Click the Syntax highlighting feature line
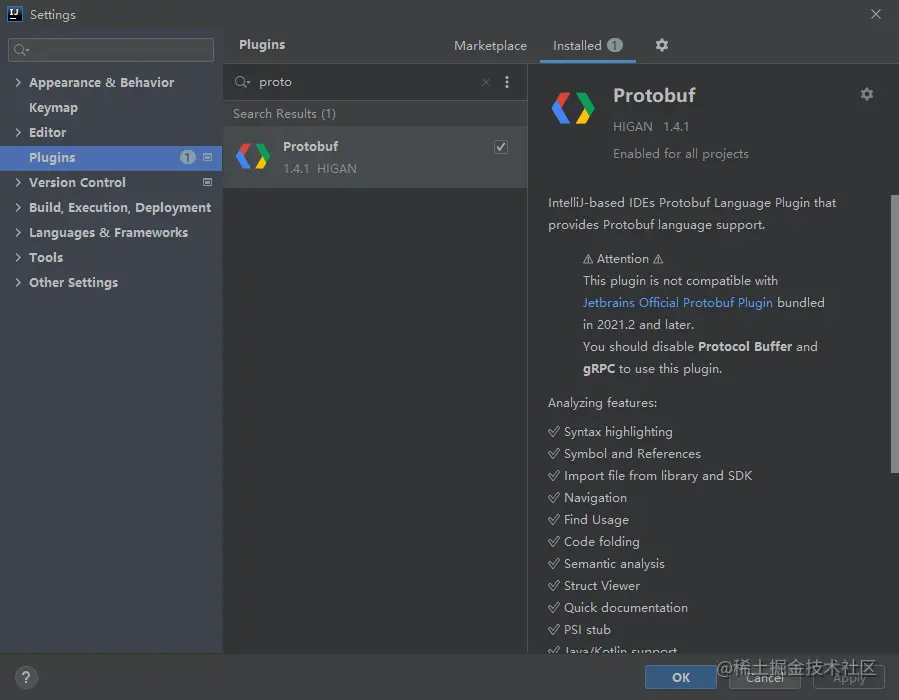Screen dimensions: 899x700 [x=610, y=432]
